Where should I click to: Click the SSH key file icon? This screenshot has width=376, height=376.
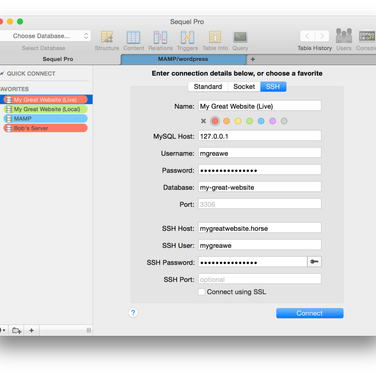coord(314,262)
